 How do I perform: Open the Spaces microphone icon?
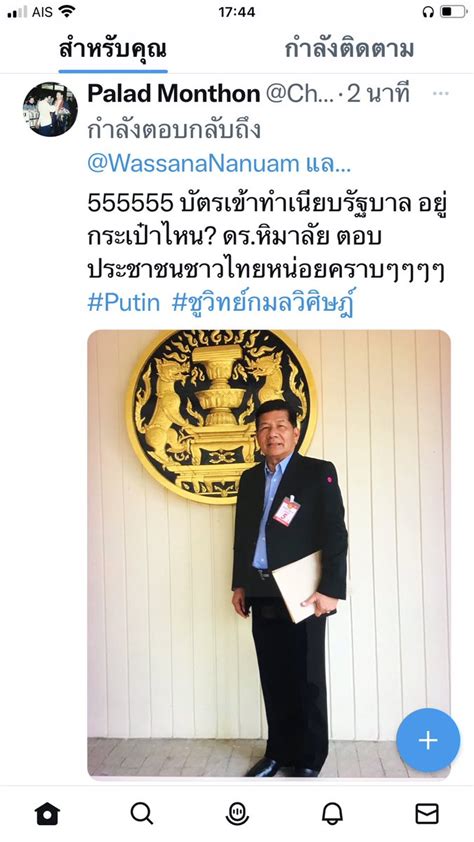pyautogui.click(x=237, y=814)
